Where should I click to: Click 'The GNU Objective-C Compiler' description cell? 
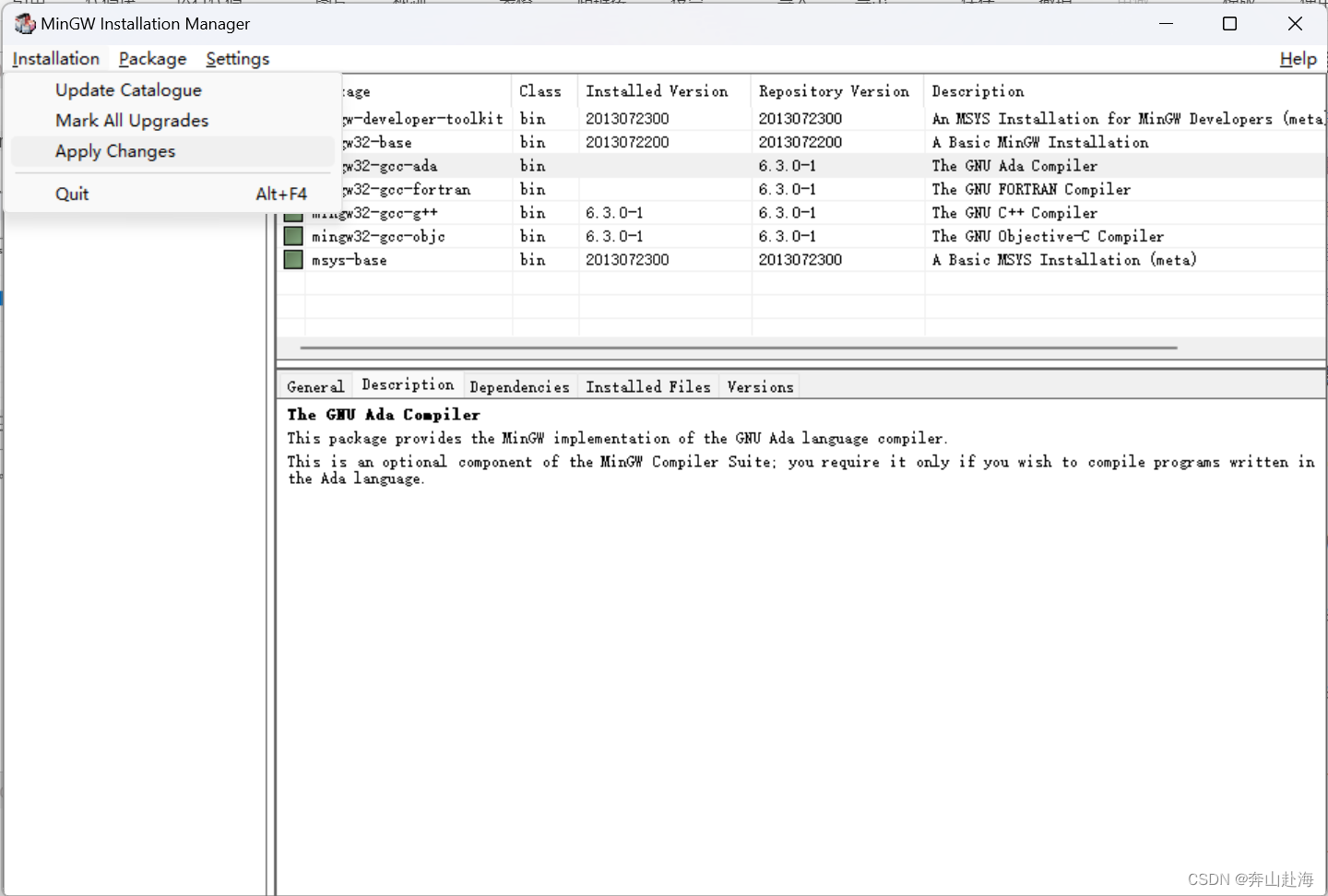[1048, 237]
